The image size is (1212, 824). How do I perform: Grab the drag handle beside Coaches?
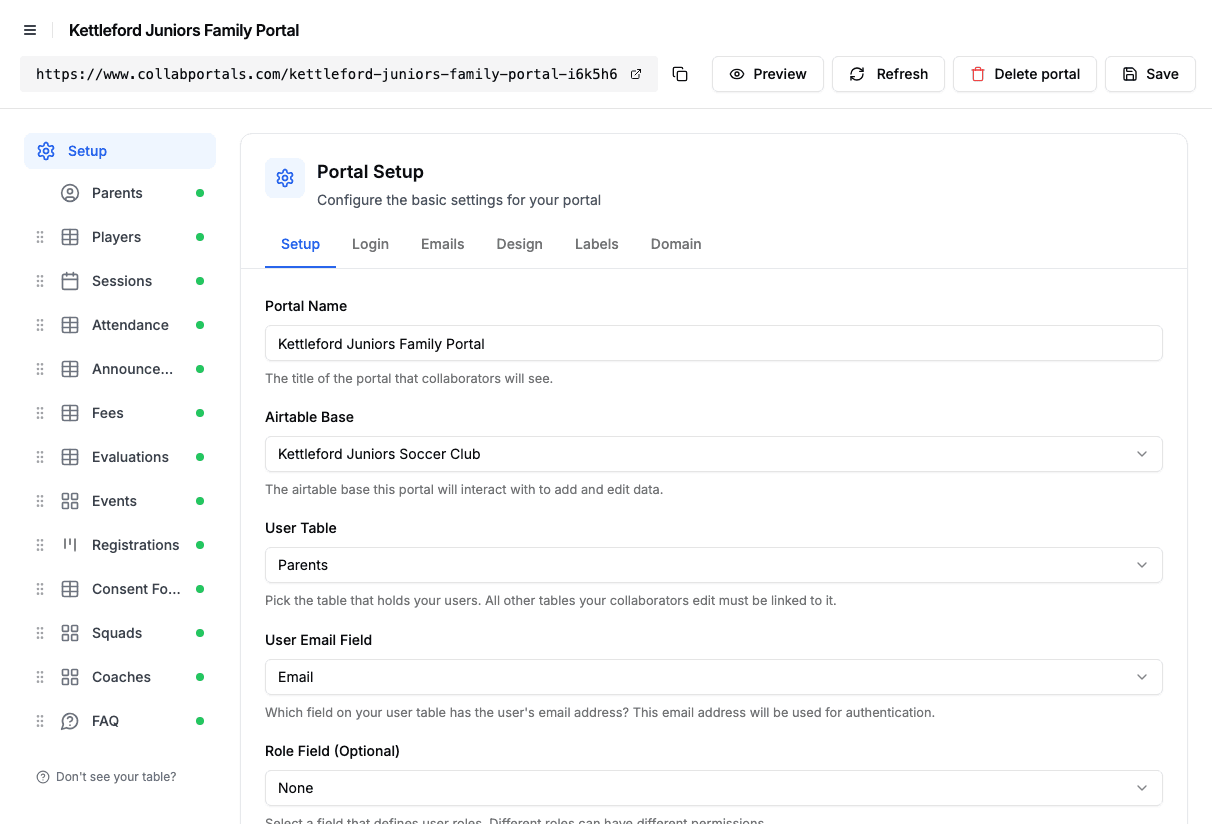pyautogui.click(x=40, y=677)
